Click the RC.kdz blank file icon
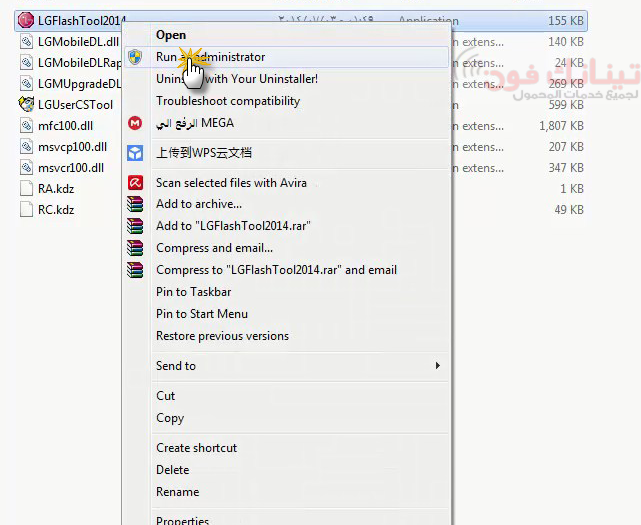641x525 pixels. click(27, 209)
